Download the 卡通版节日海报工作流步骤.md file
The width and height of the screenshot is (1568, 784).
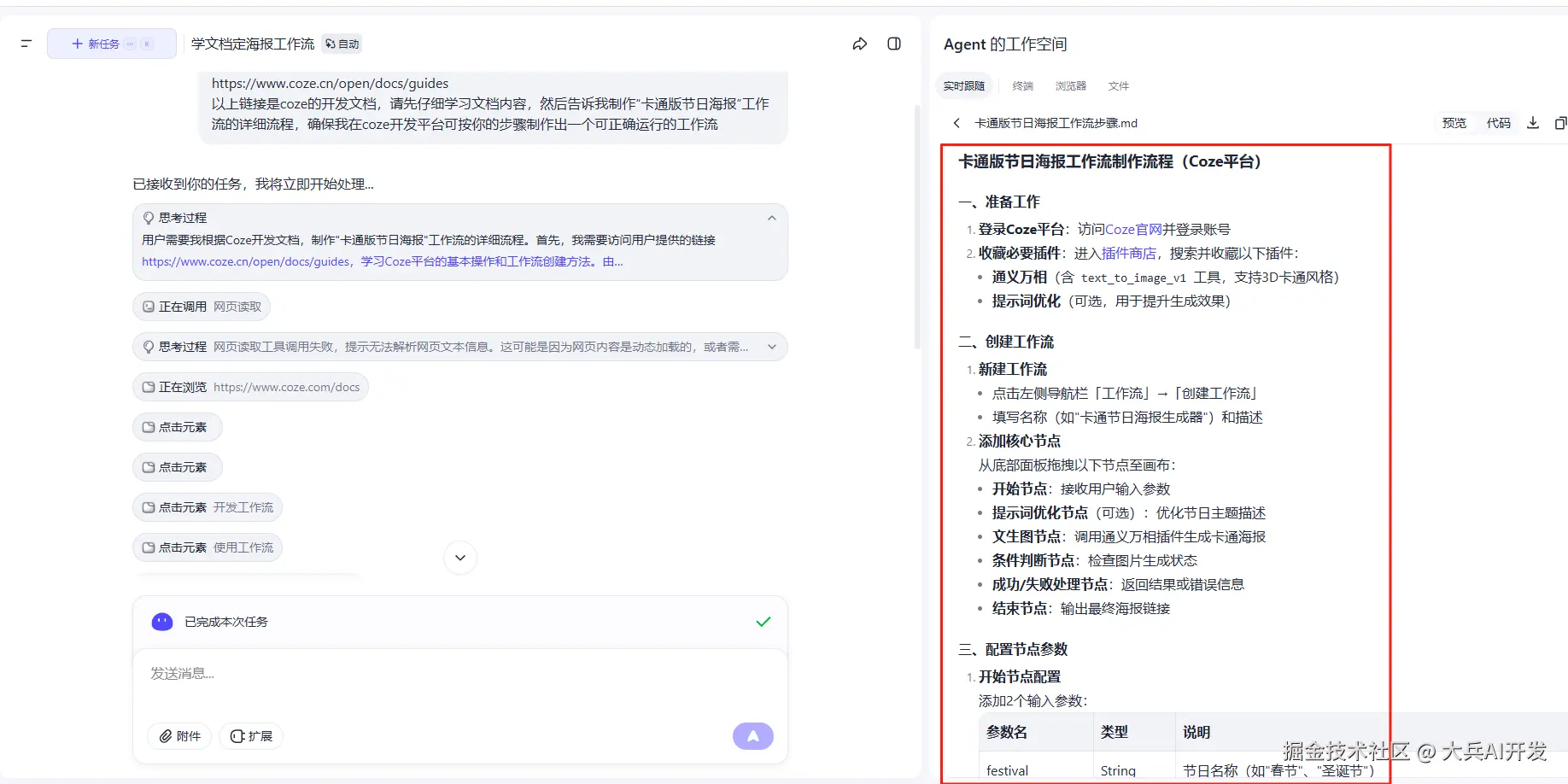click(1533, 123)
